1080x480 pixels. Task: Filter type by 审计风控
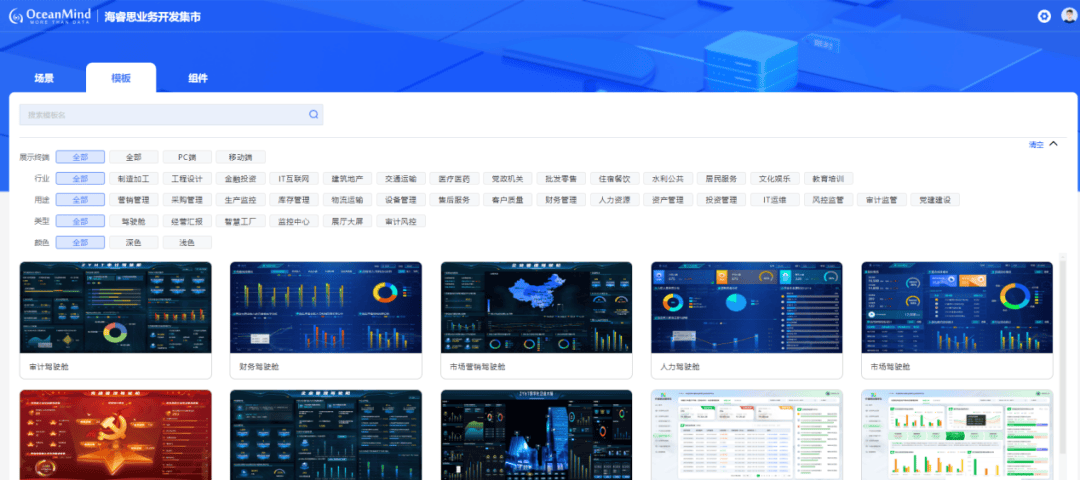tap(401, 221)
